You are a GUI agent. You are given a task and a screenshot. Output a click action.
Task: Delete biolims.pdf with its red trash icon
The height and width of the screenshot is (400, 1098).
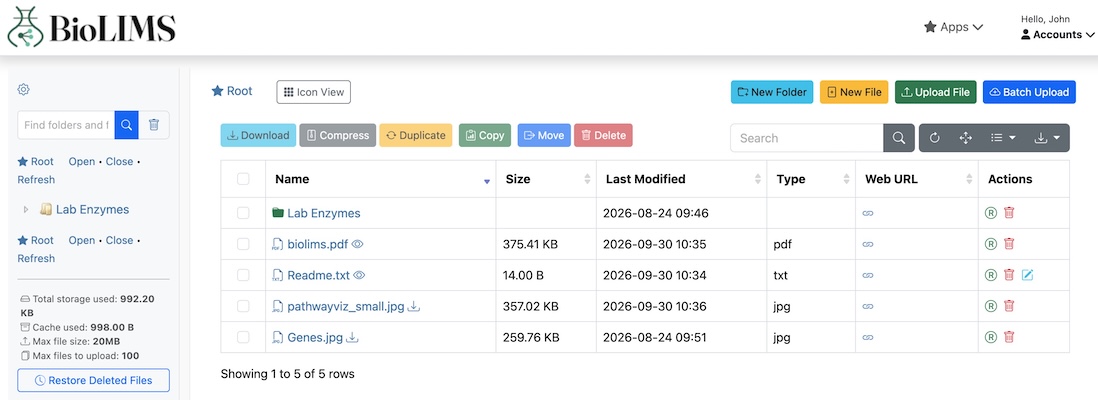[x=1008, y=244]
